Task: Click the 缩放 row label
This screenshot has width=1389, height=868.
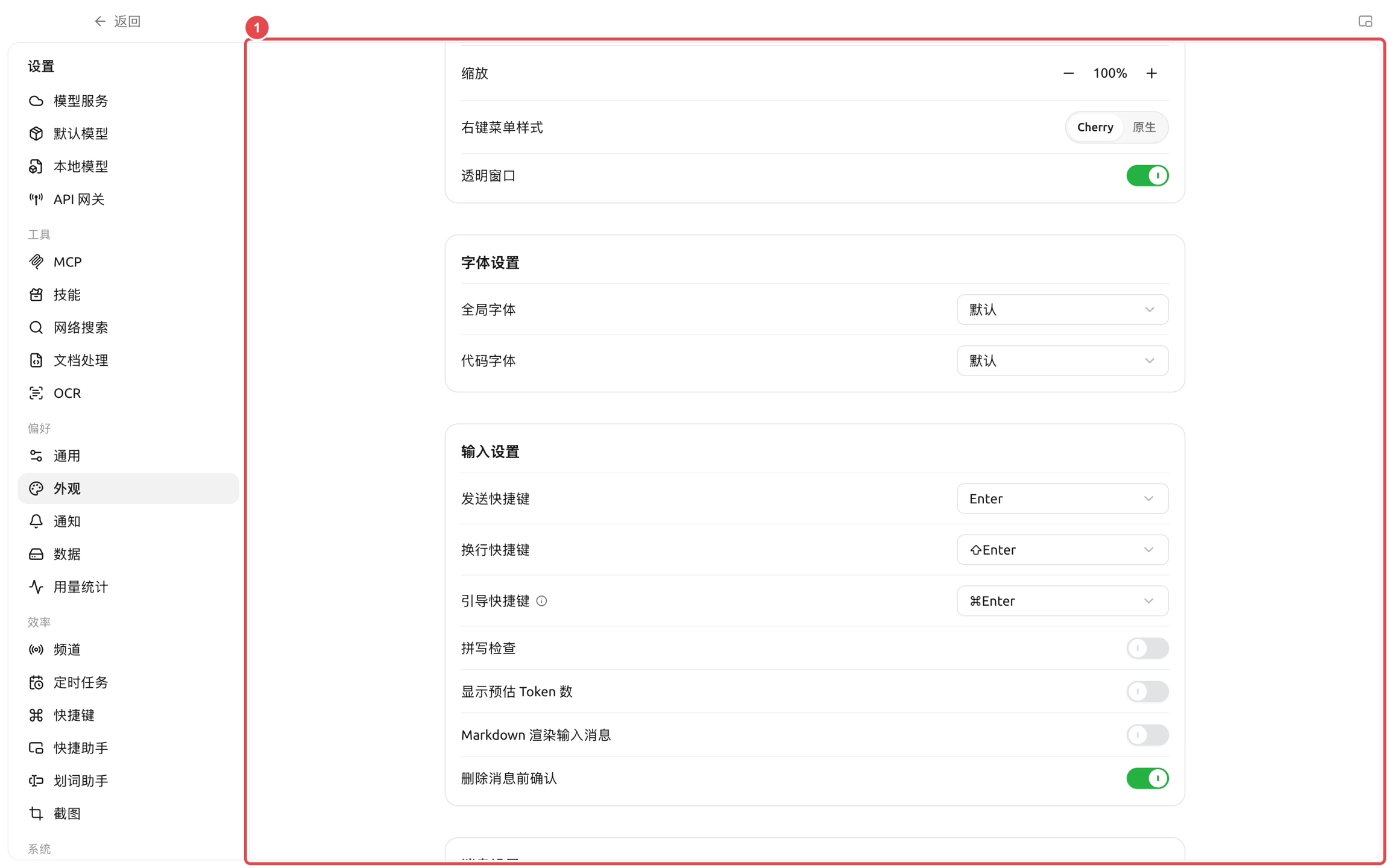Action: pos(474,74)
